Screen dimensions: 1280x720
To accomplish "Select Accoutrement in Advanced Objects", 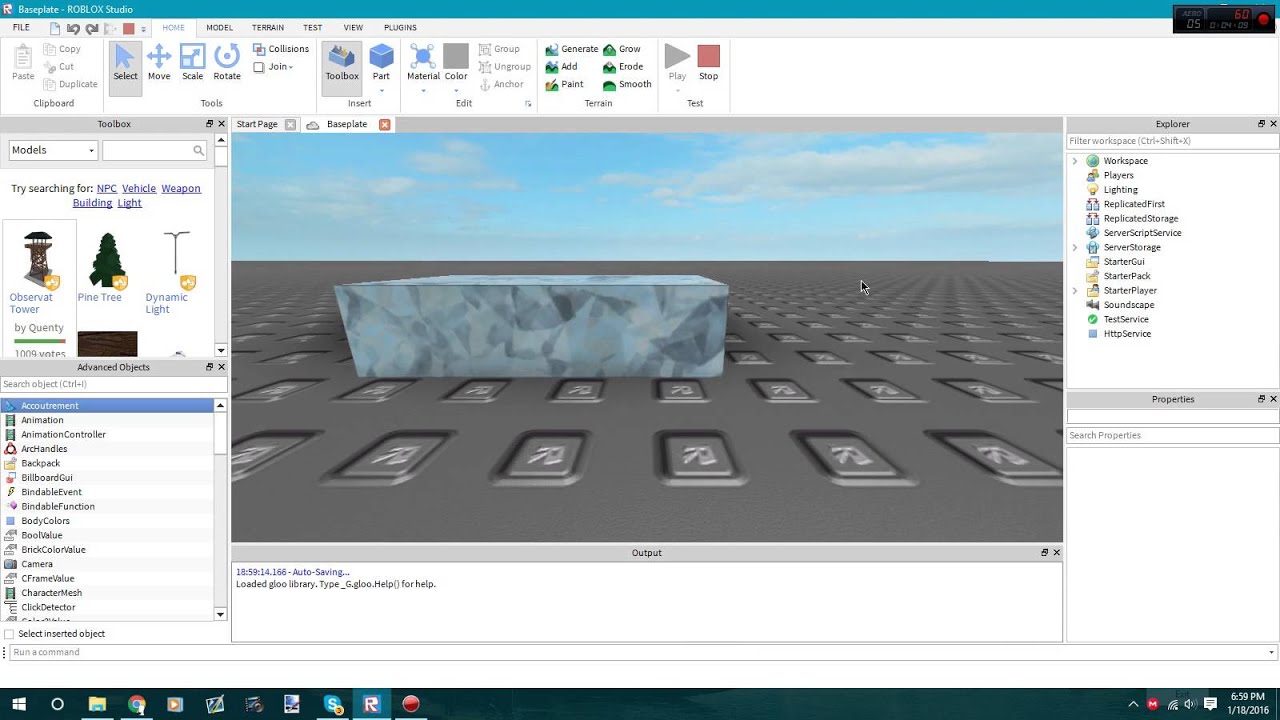I will (x=109, y=406).
